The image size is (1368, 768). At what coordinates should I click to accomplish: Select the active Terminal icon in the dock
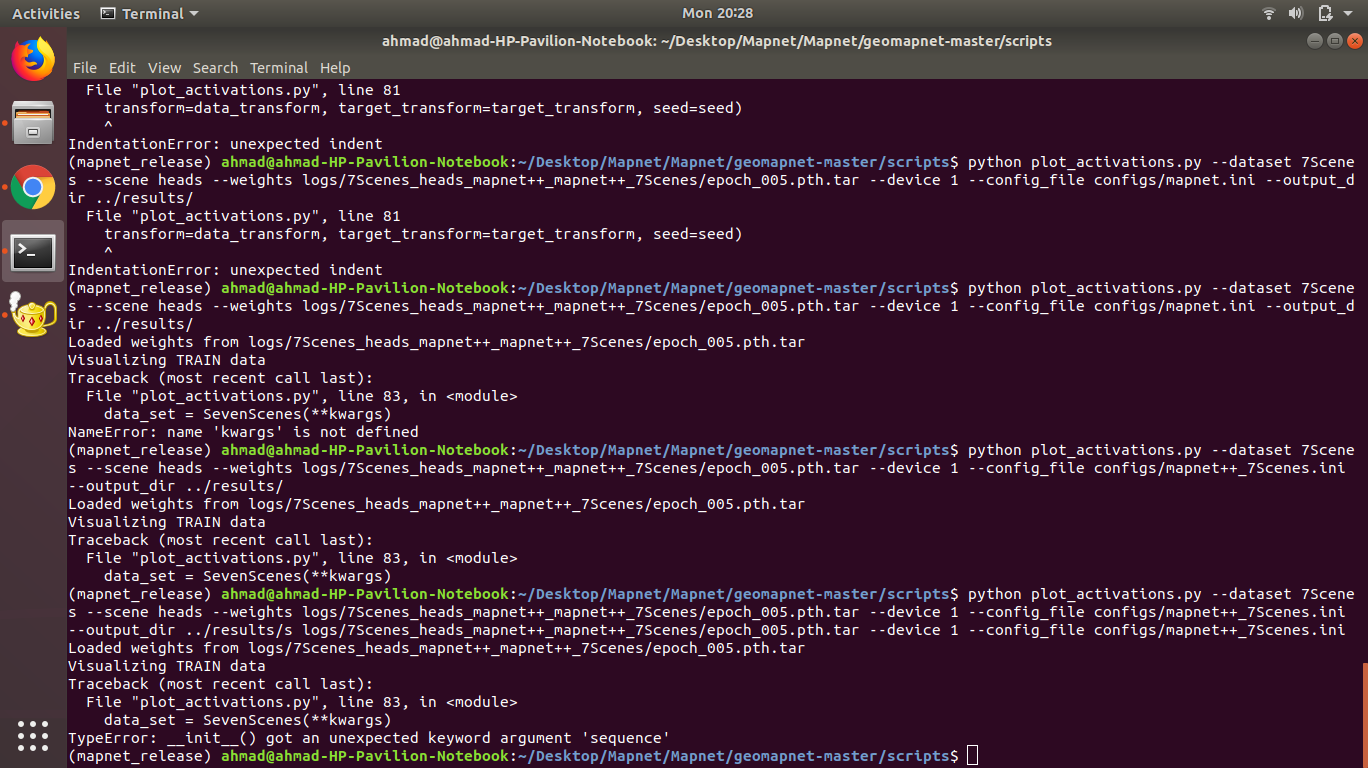click(x=33, y=253)
